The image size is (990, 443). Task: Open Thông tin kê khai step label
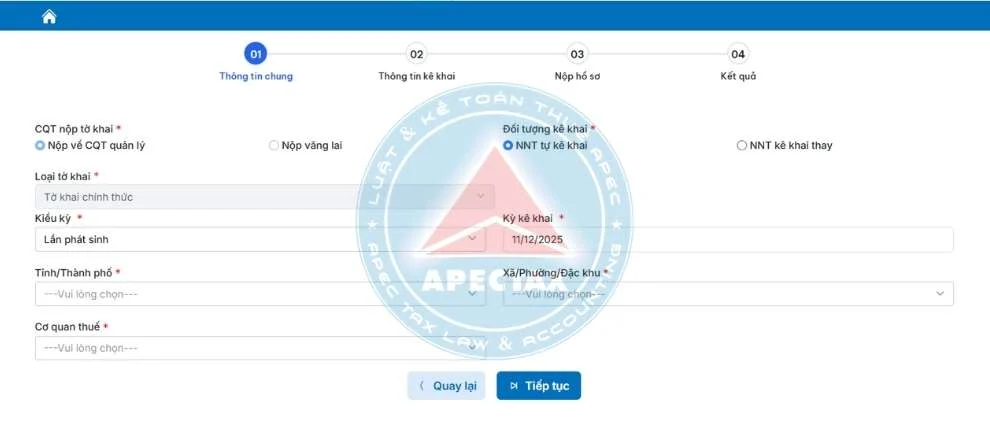tap(417, 76)
